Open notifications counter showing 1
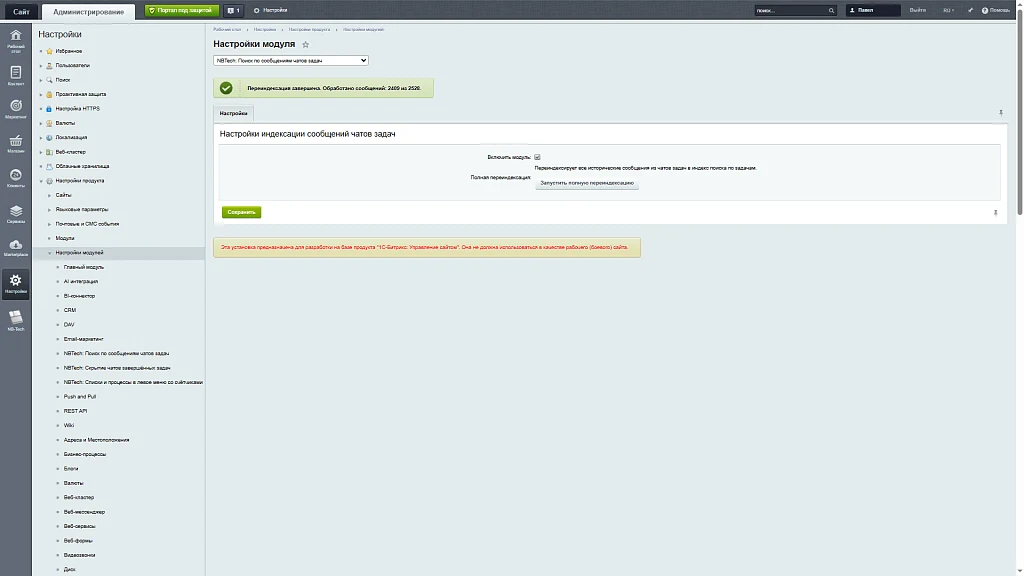Viewport: 1024px width, 576px height. pos(234,10)
